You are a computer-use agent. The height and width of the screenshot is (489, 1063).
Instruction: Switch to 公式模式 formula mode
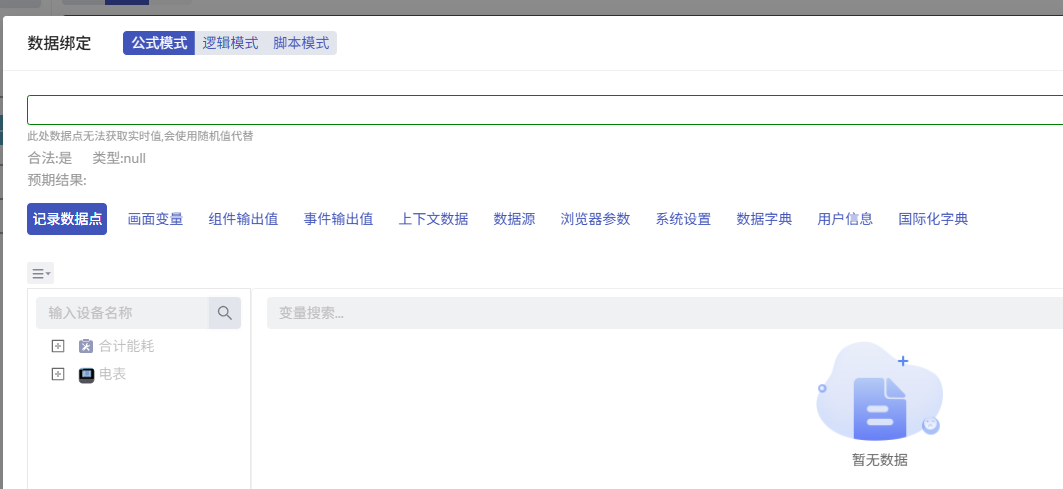159,43
